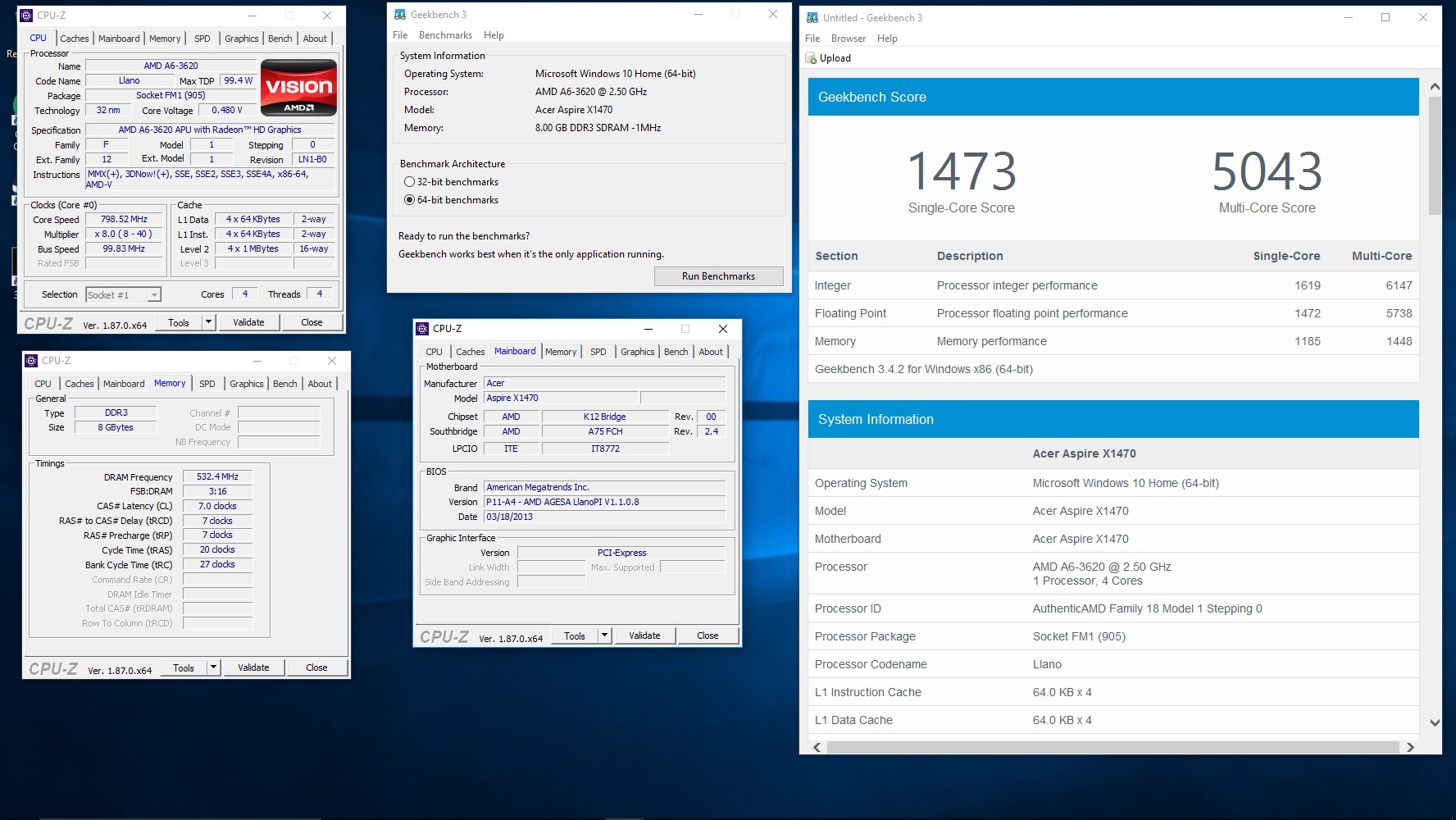Image resolution: width=1456 pixels, height=820 pixels.
Task: Click Multi-Core Score 5043
Action: click(1267, 171)
